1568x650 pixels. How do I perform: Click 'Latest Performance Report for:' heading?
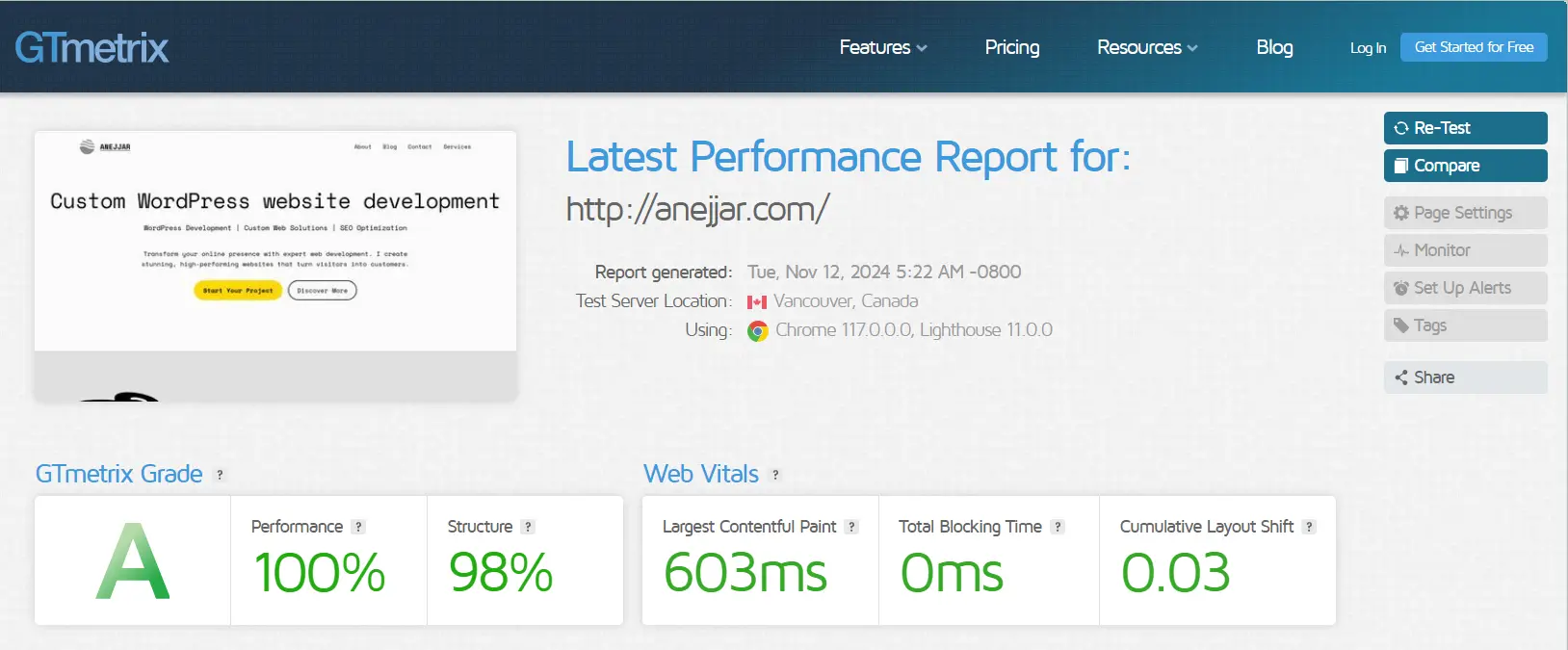click(849, 156)
